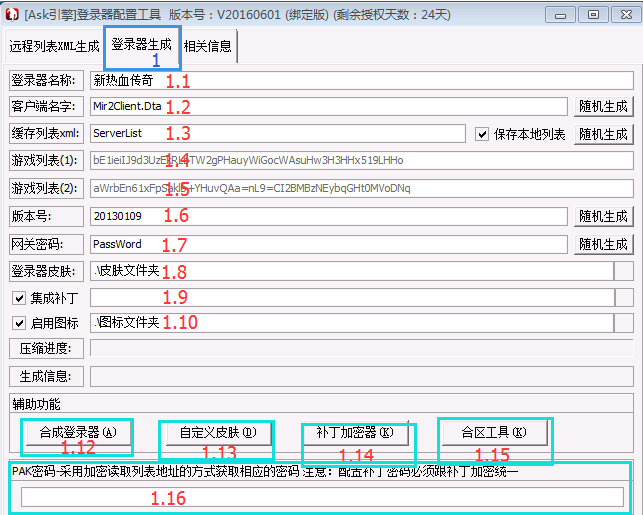643x515 pixels.
Task: Click the app icon in the title bar
Action: point(12,13)
